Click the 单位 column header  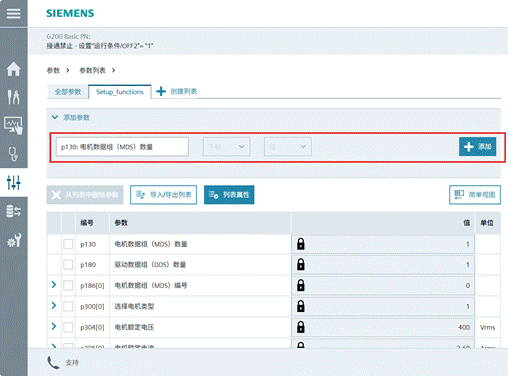tap(487, 223)
